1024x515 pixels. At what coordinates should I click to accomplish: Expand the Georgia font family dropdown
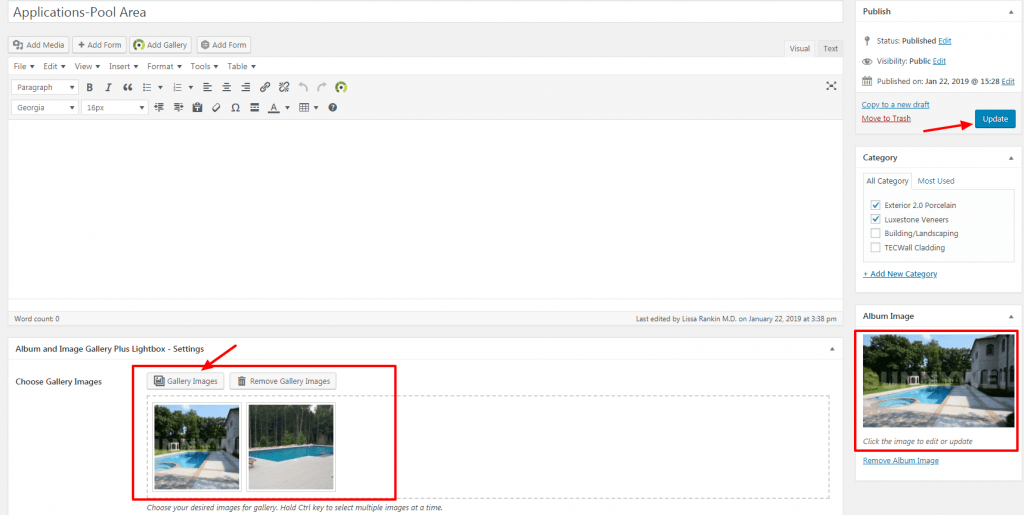click(44, 107)
